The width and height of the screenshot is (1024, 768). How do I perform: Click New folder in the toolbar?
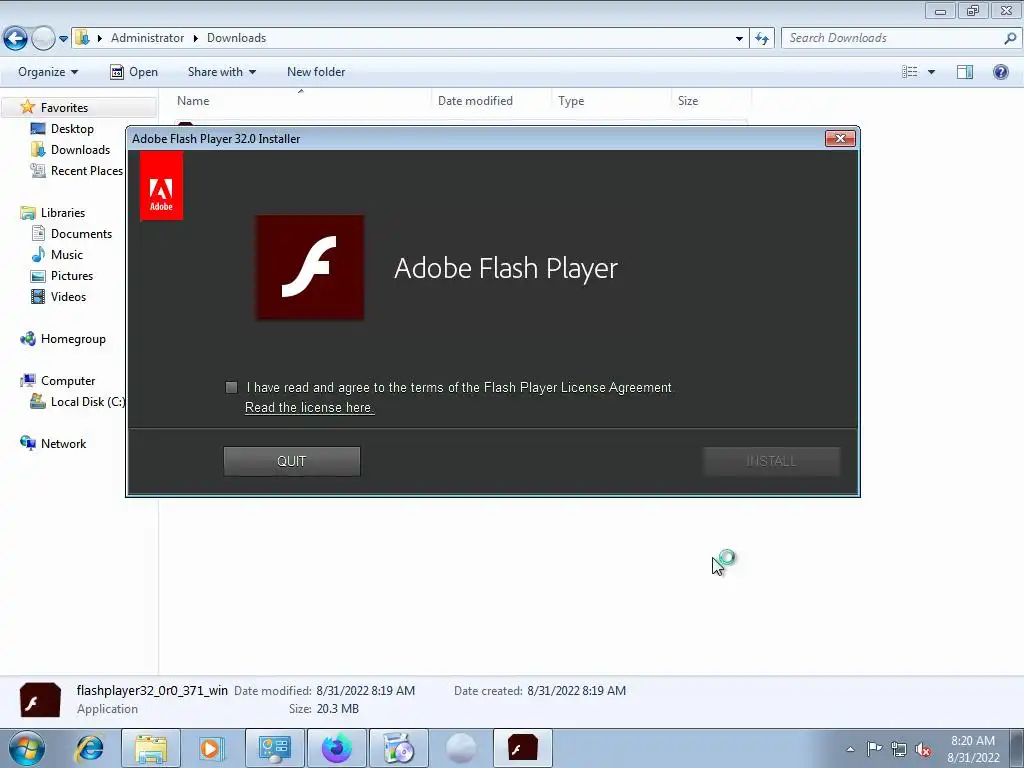coord(316,72)
